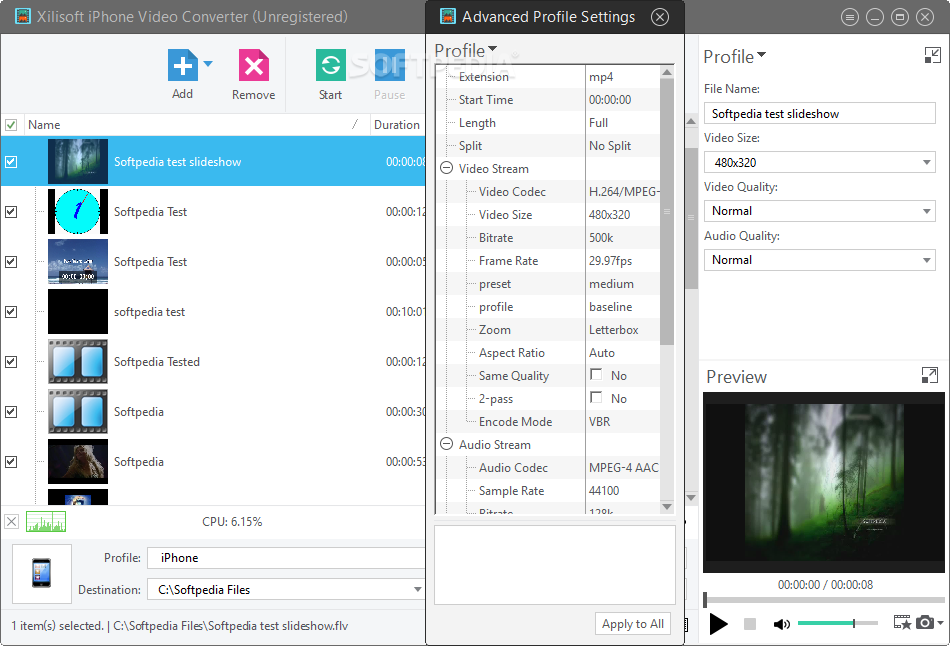Mute the preview speaker icon
Screen dimensions: 950x646
click(x=782, y=624)
